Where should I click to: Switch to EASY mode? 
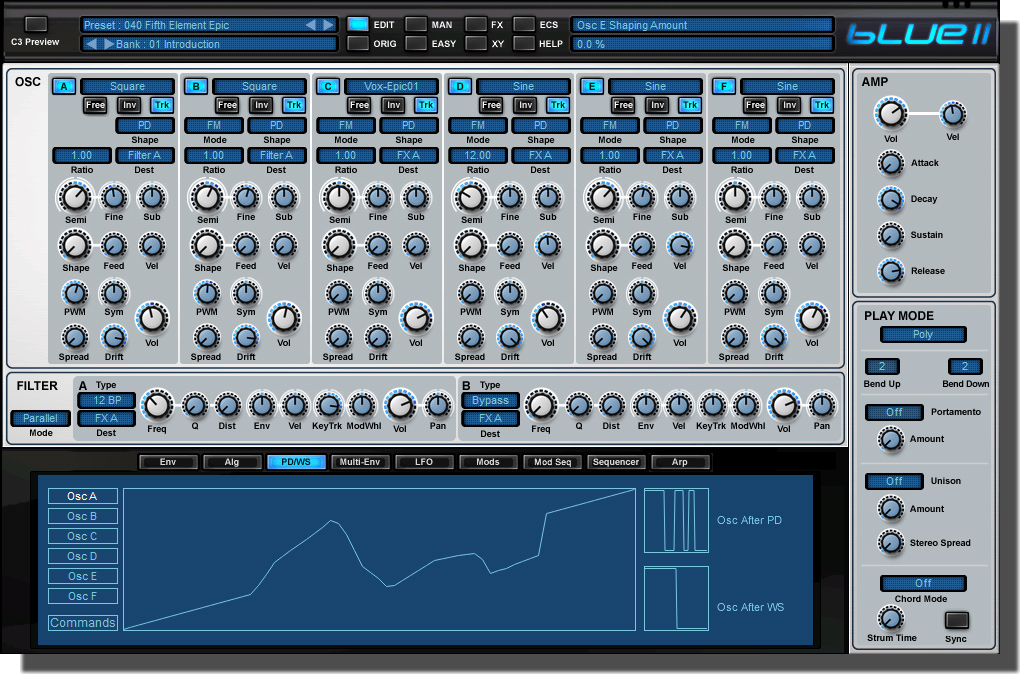tap(416, 43)
